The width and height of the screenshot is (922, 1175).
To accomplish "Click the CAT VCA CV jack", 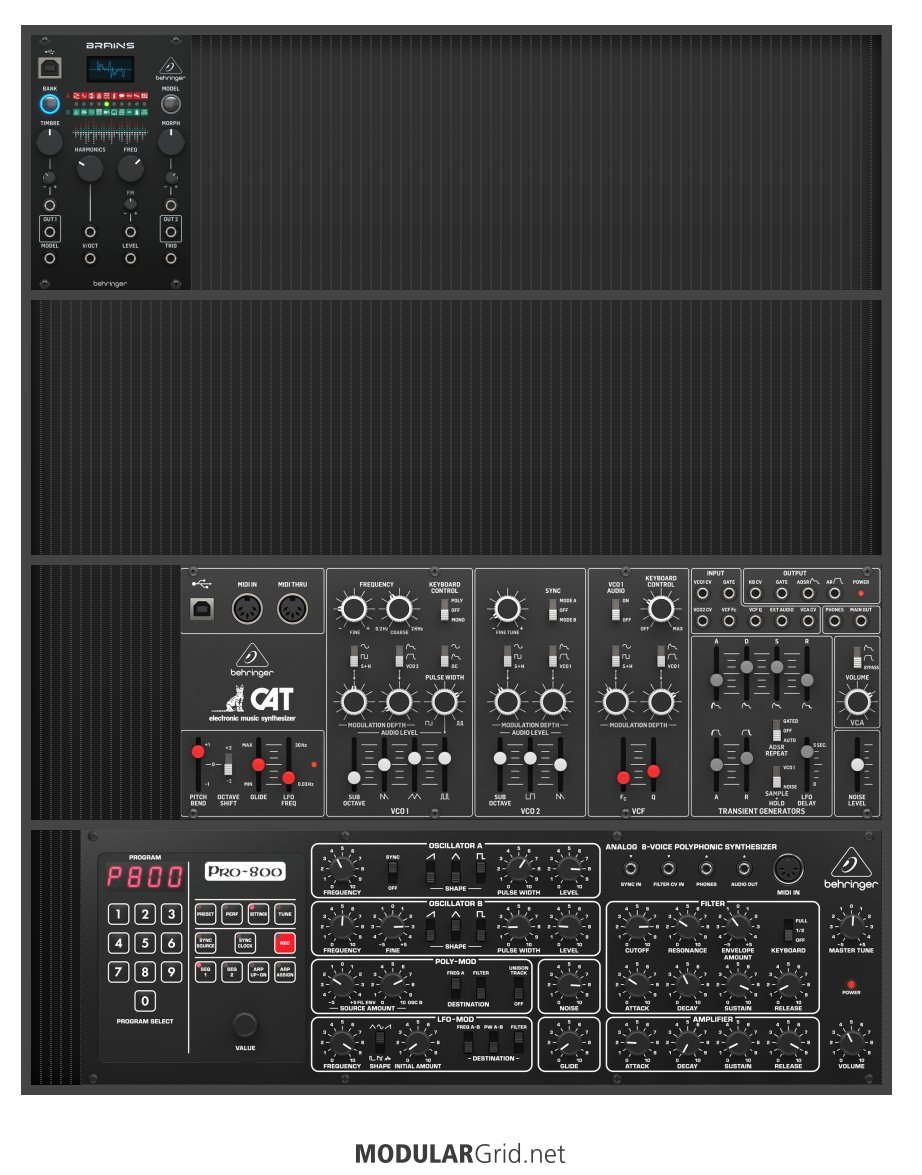I will [x=807, y=620].
